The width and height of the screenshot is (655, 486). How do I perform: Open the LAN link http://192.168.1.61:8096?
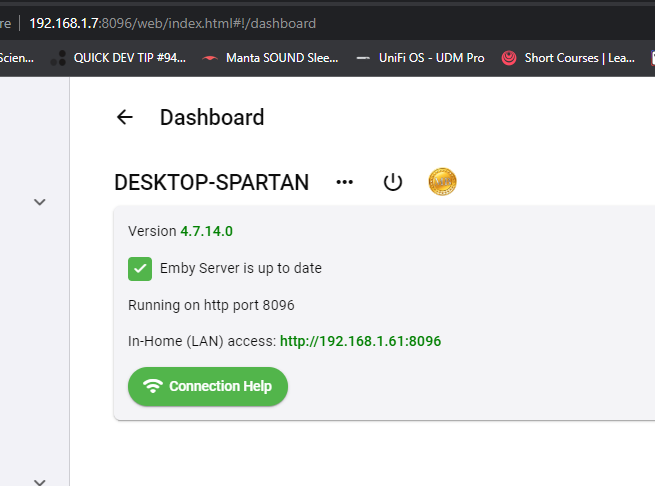360,341
